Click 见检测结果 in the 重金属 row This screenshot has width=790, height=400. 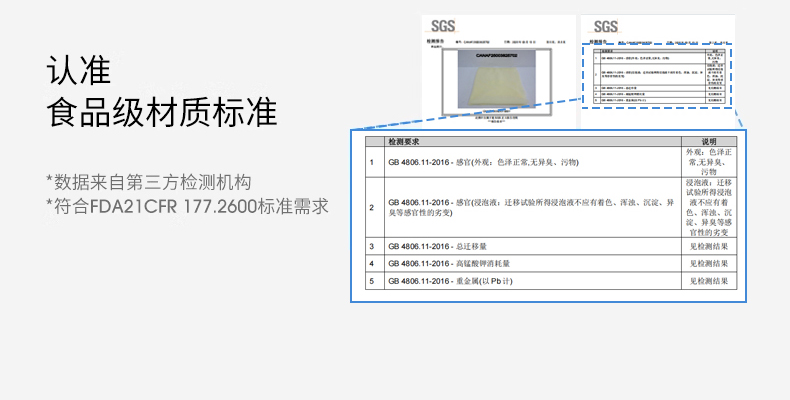tap(708, 282)
